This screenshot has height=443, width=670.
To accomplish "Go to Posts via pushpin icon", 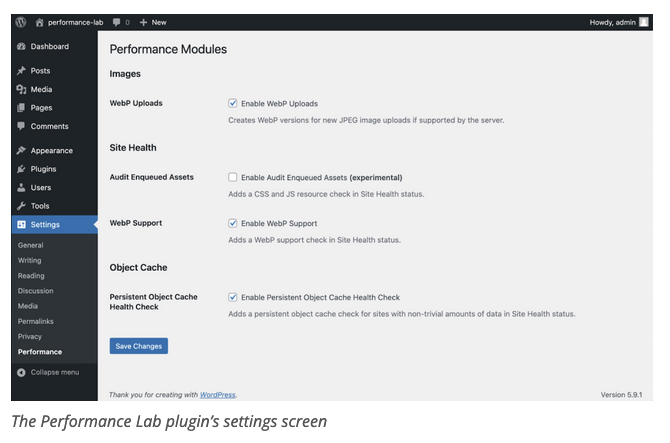I will (x=21, y=70).
